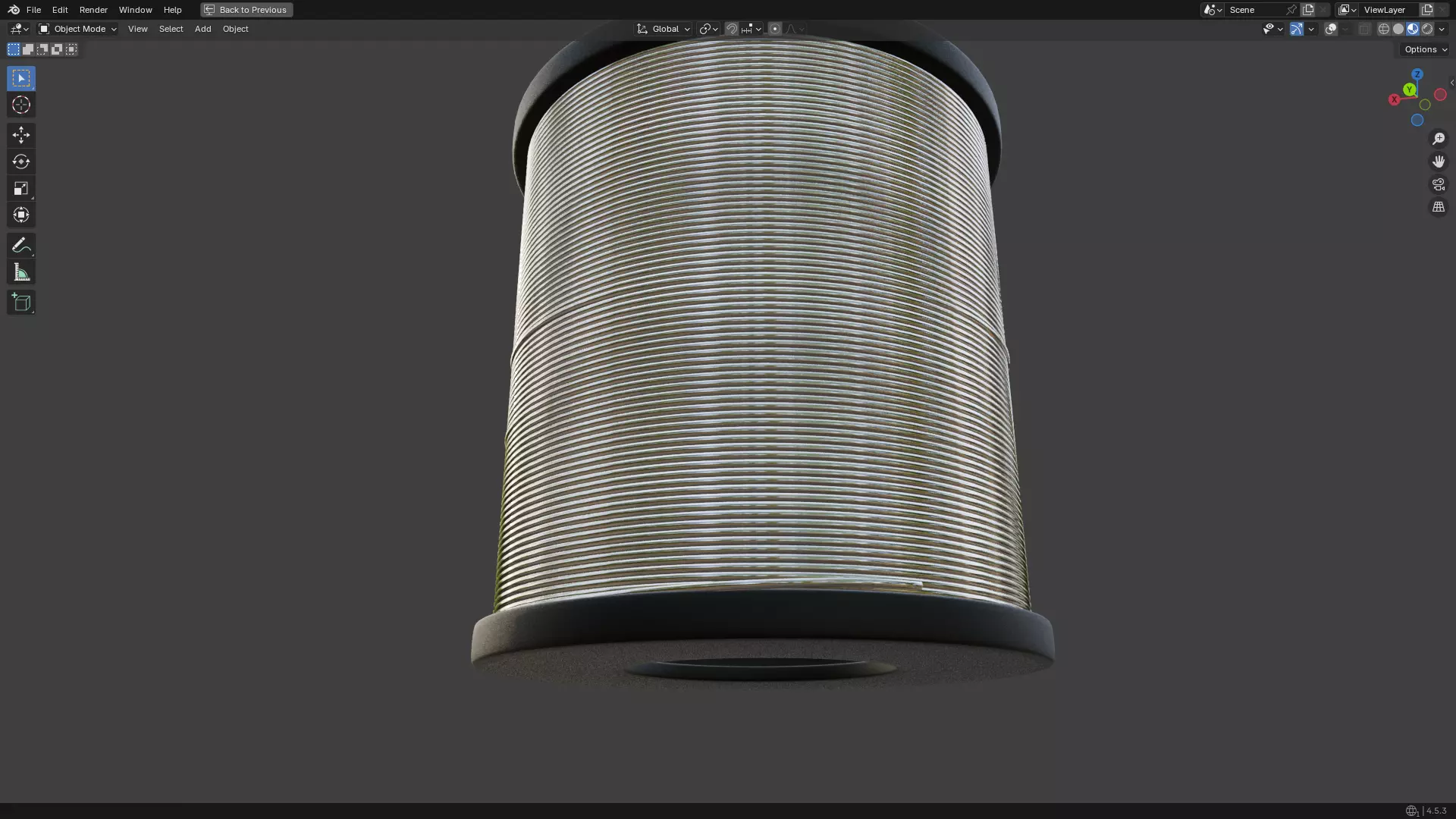Click the Y axis on navigation gizmo
Image resolution: width=1456 pixels, height=819 pixels.
pos(1409,89)
